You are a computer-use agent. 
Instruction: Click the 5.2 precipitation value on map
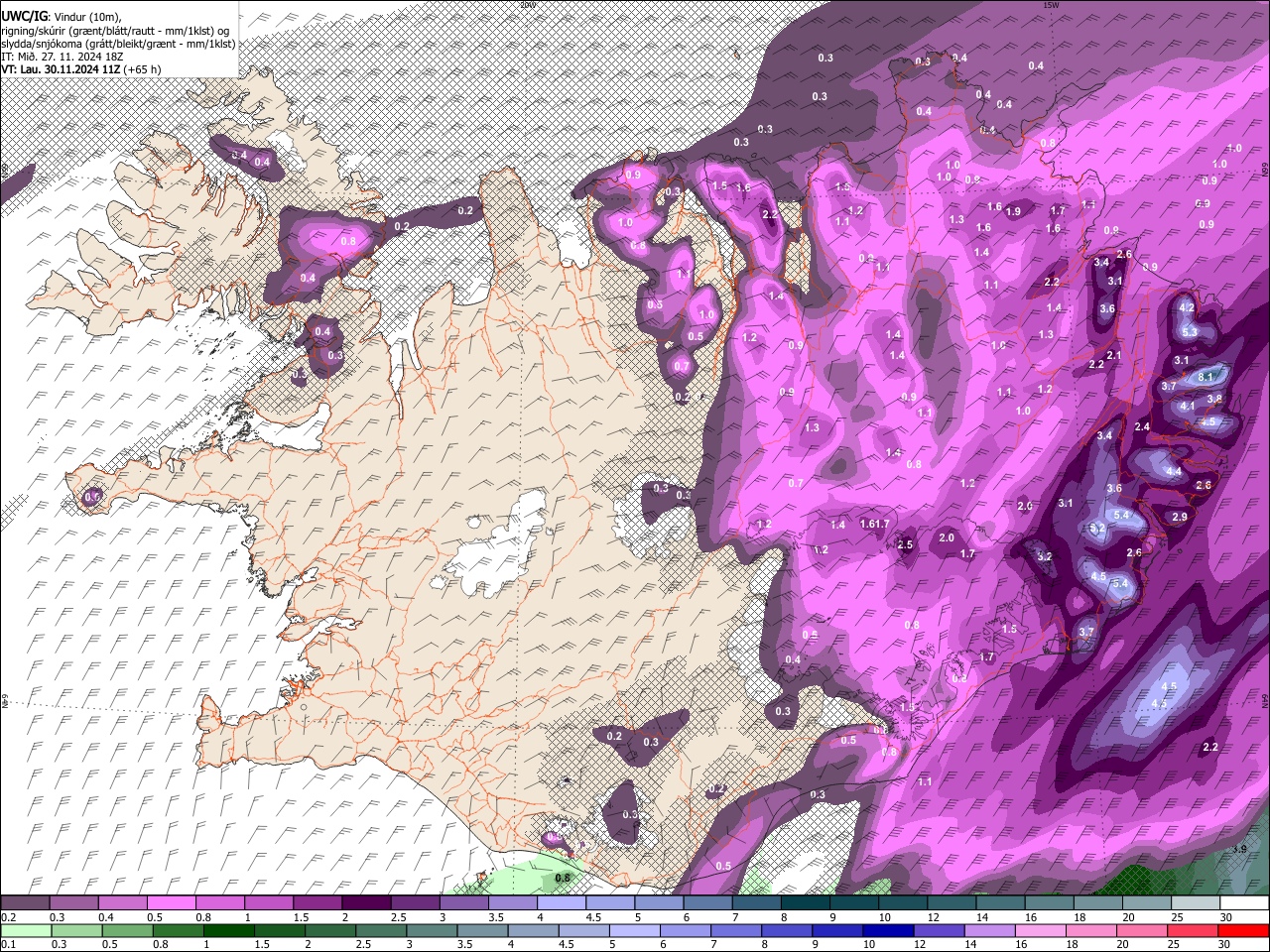[x=1097, y=530]
